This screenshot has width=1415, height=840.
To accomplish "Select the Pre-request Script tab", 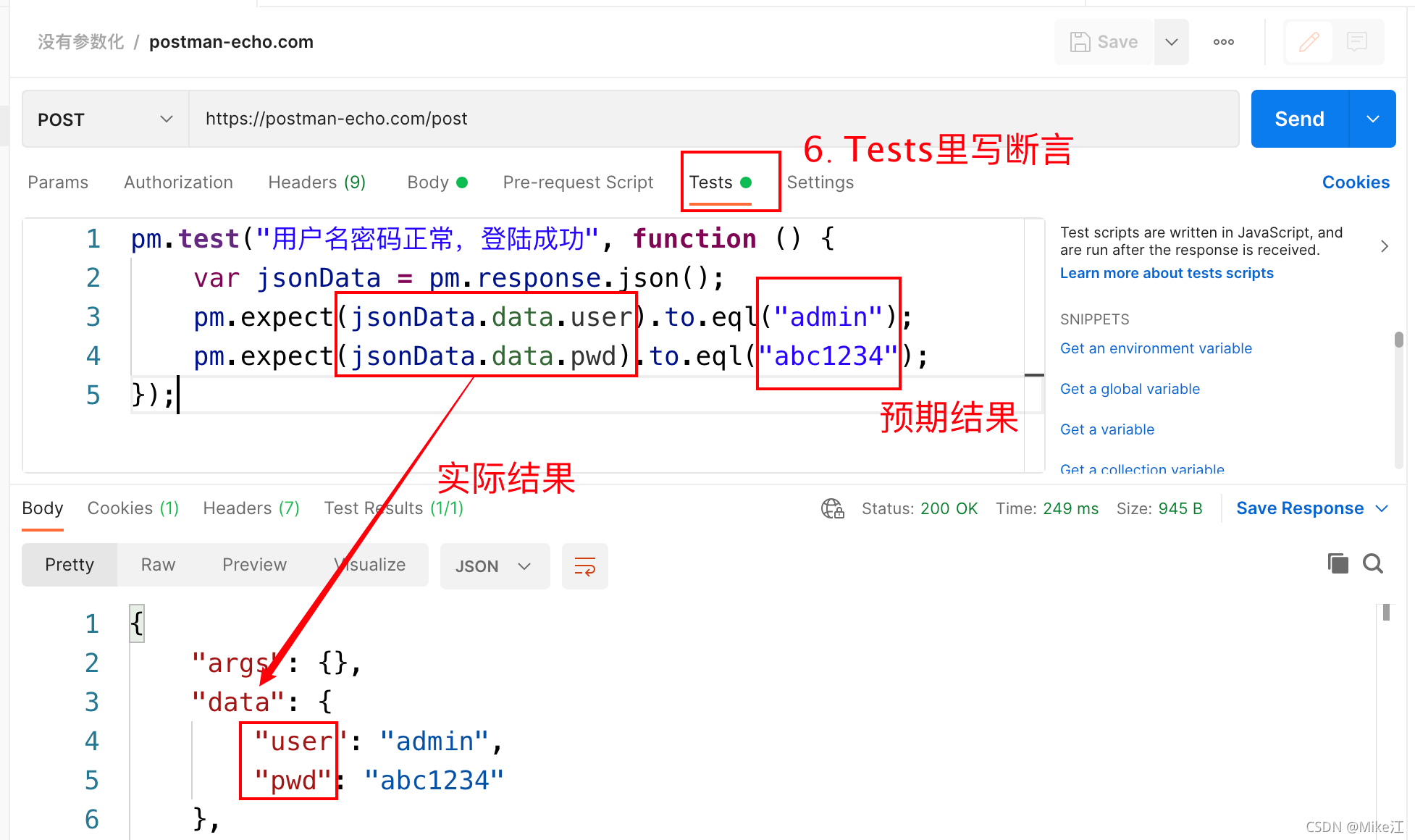I will 578,182.
